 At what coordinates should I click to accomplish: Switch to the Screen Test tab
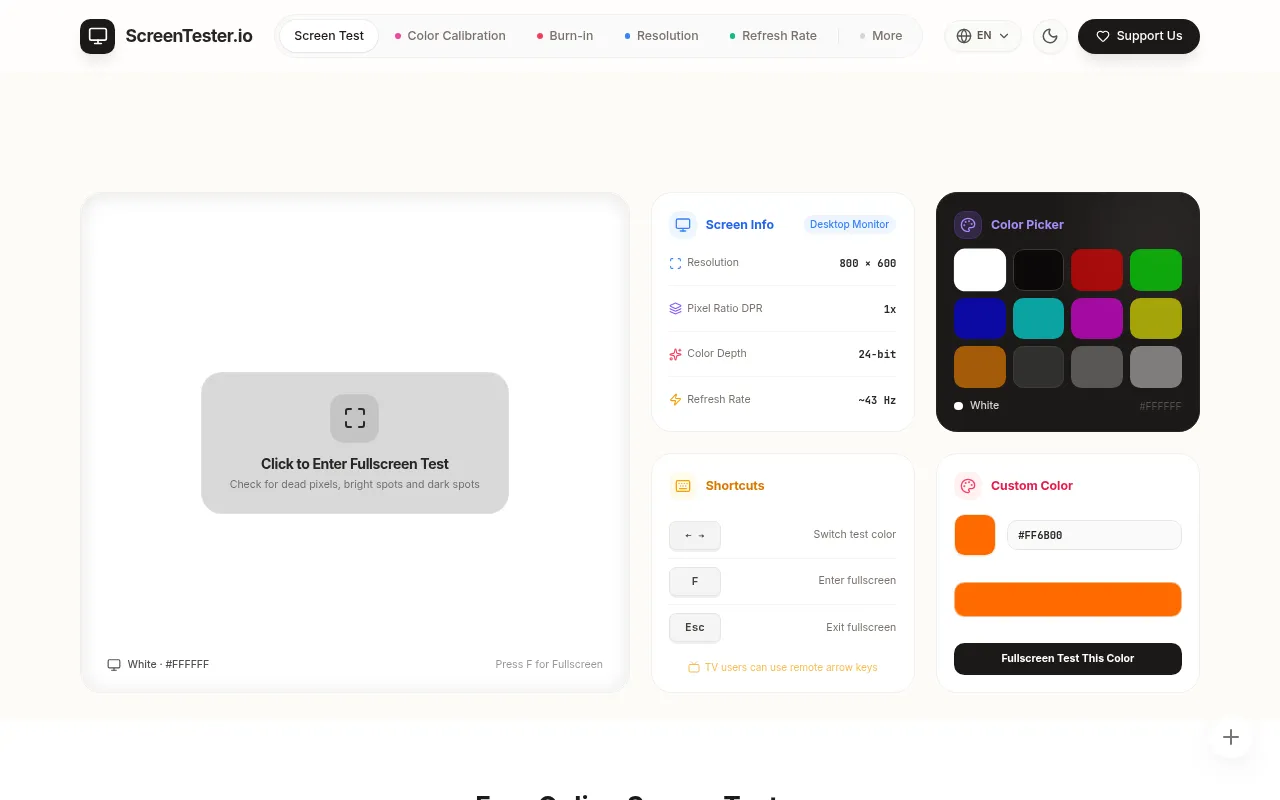(329, 36)
